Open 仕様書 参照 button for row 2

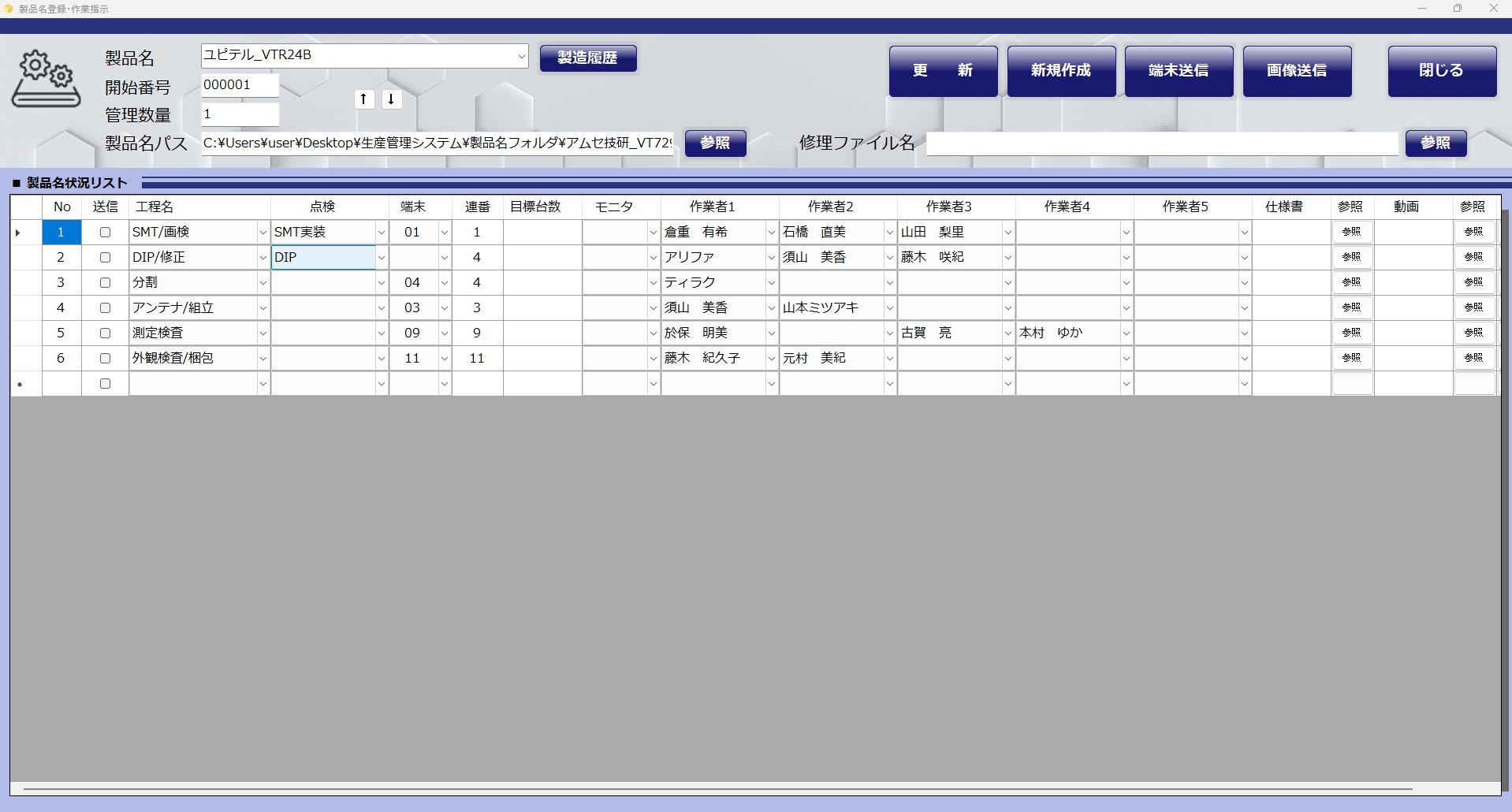1351,257
